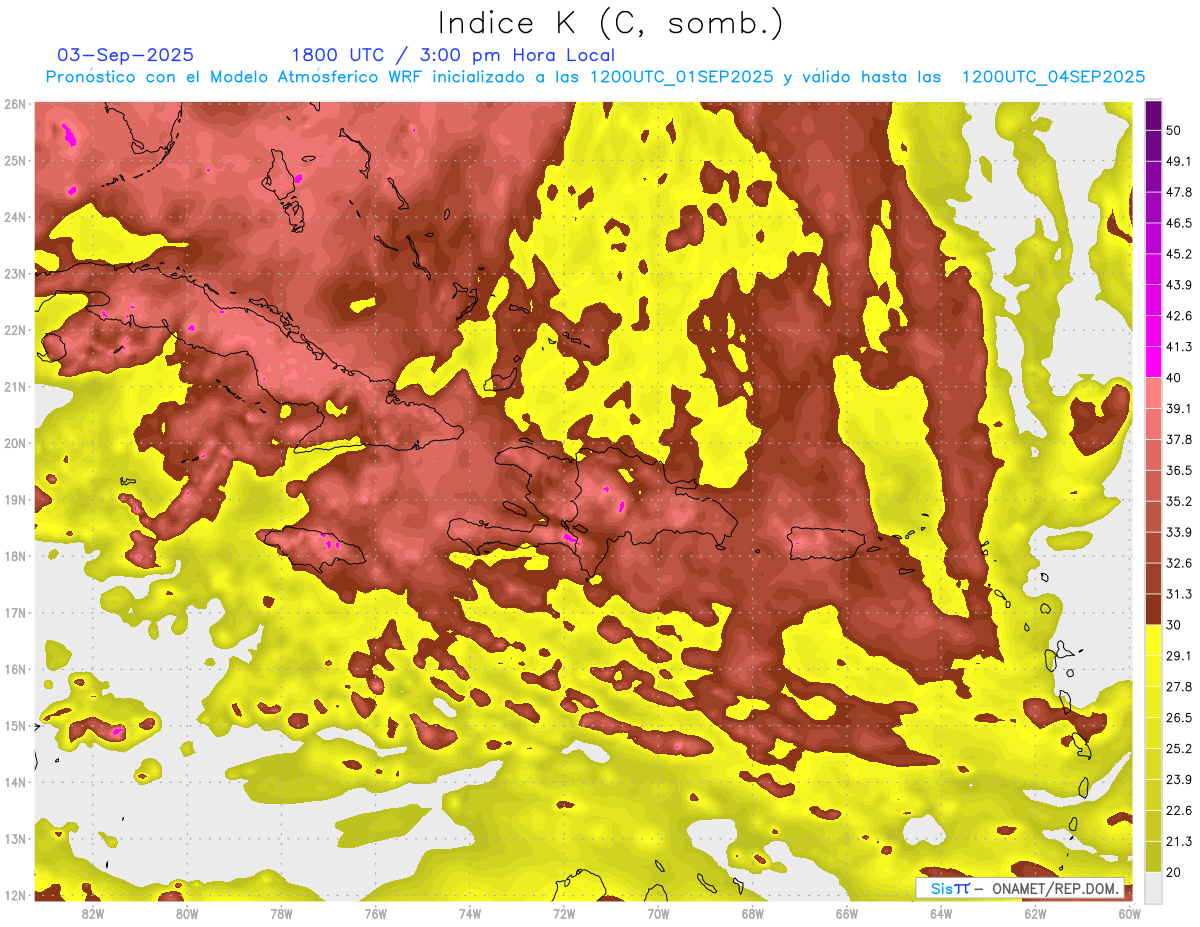The image size is (1200, 927).
Task: Click the "70W" longitude axis label
Action: coord(658,914)
